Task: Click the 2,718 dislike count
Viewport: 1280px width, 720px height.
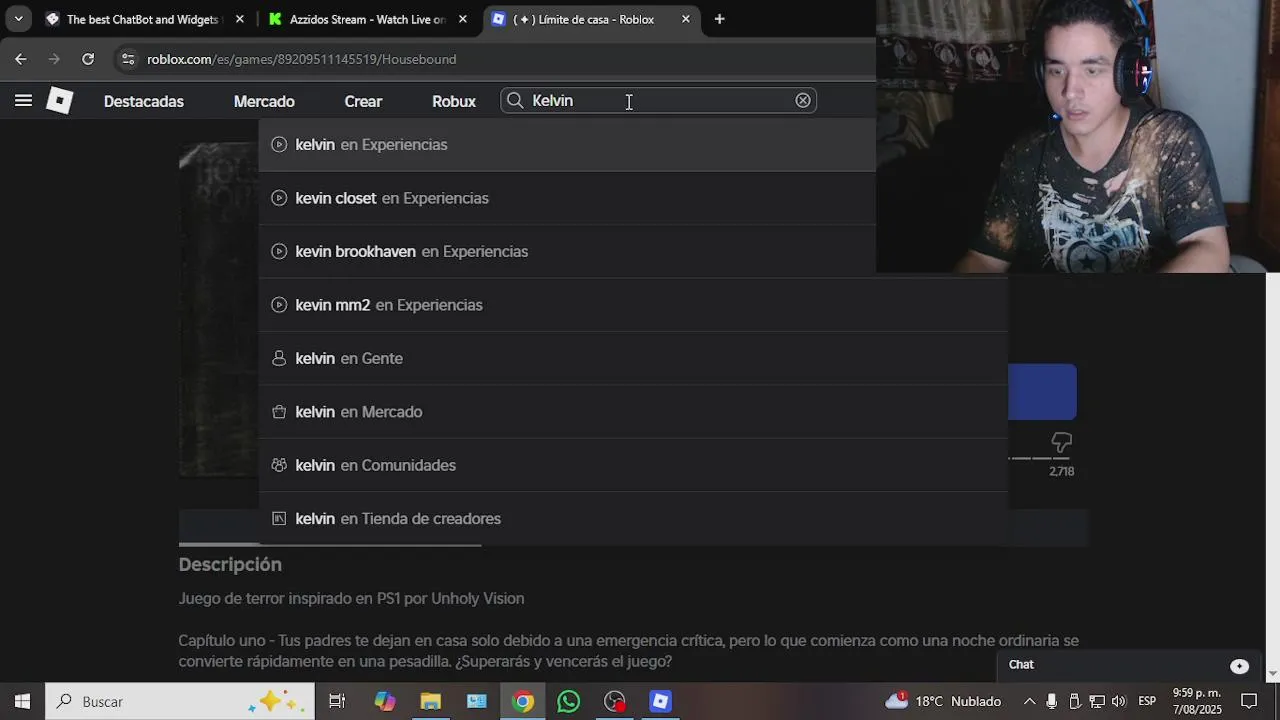Action: pos(1061,471)
